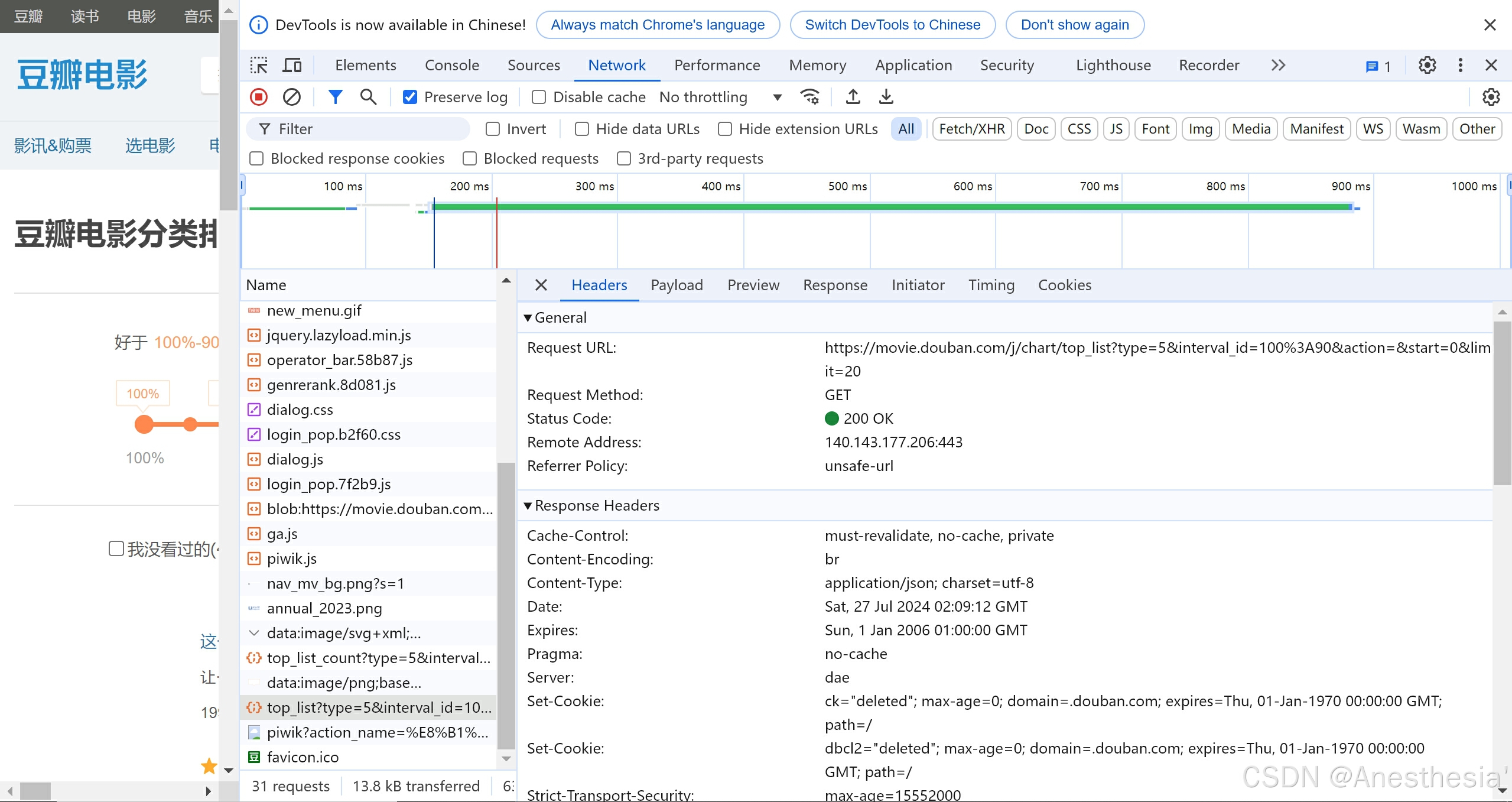Switch to the Sources tab

[534, 65]
